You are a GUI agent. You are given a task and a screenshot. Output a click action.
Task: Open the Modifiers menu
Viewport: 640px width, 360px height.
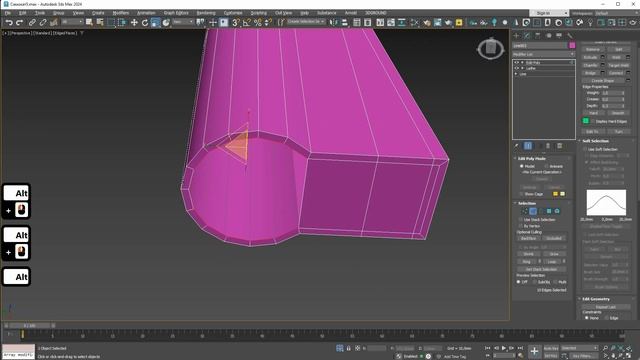coord(120,13)
